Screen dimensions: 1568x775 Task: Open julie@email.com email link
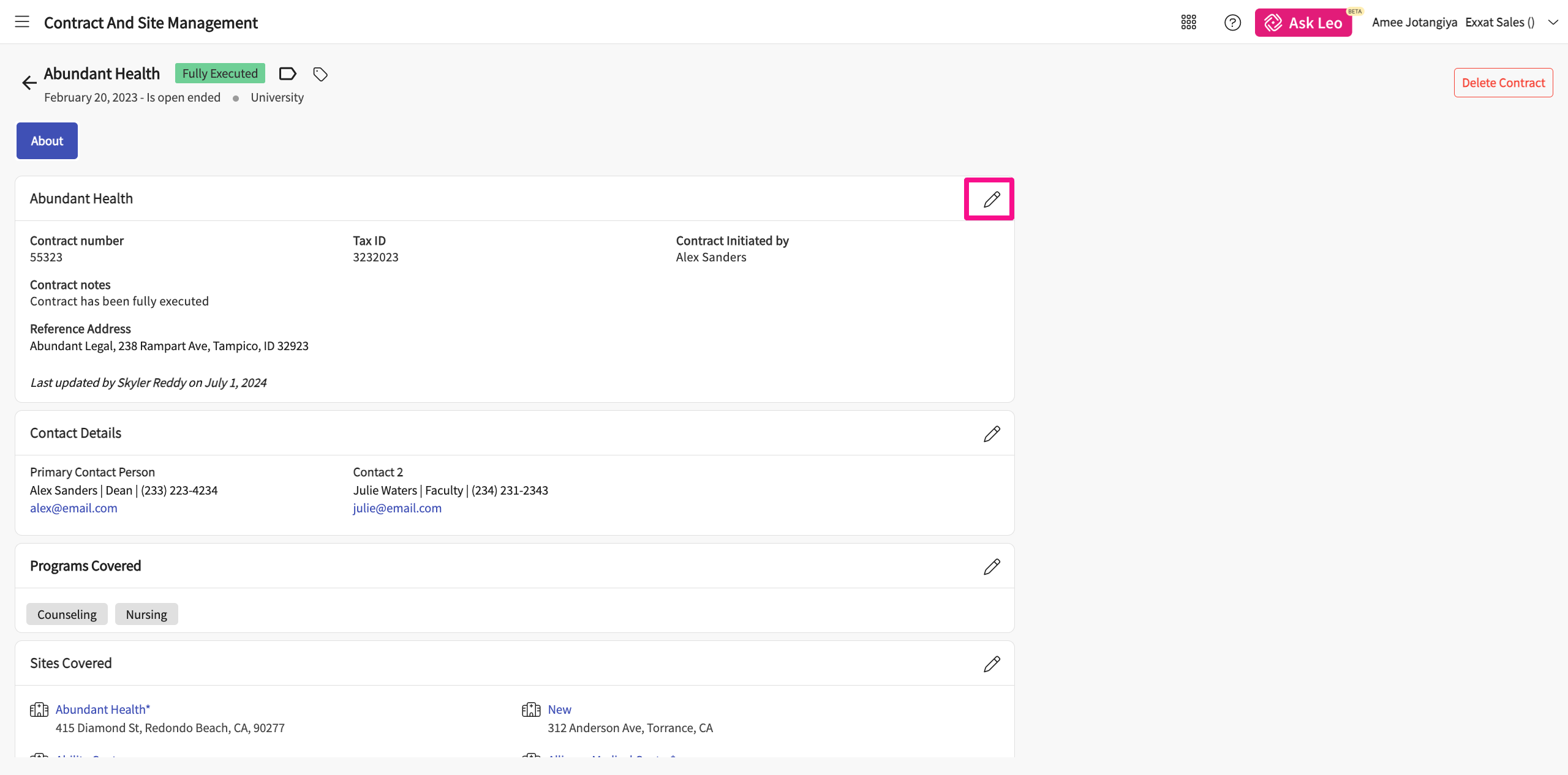point(397,508)
